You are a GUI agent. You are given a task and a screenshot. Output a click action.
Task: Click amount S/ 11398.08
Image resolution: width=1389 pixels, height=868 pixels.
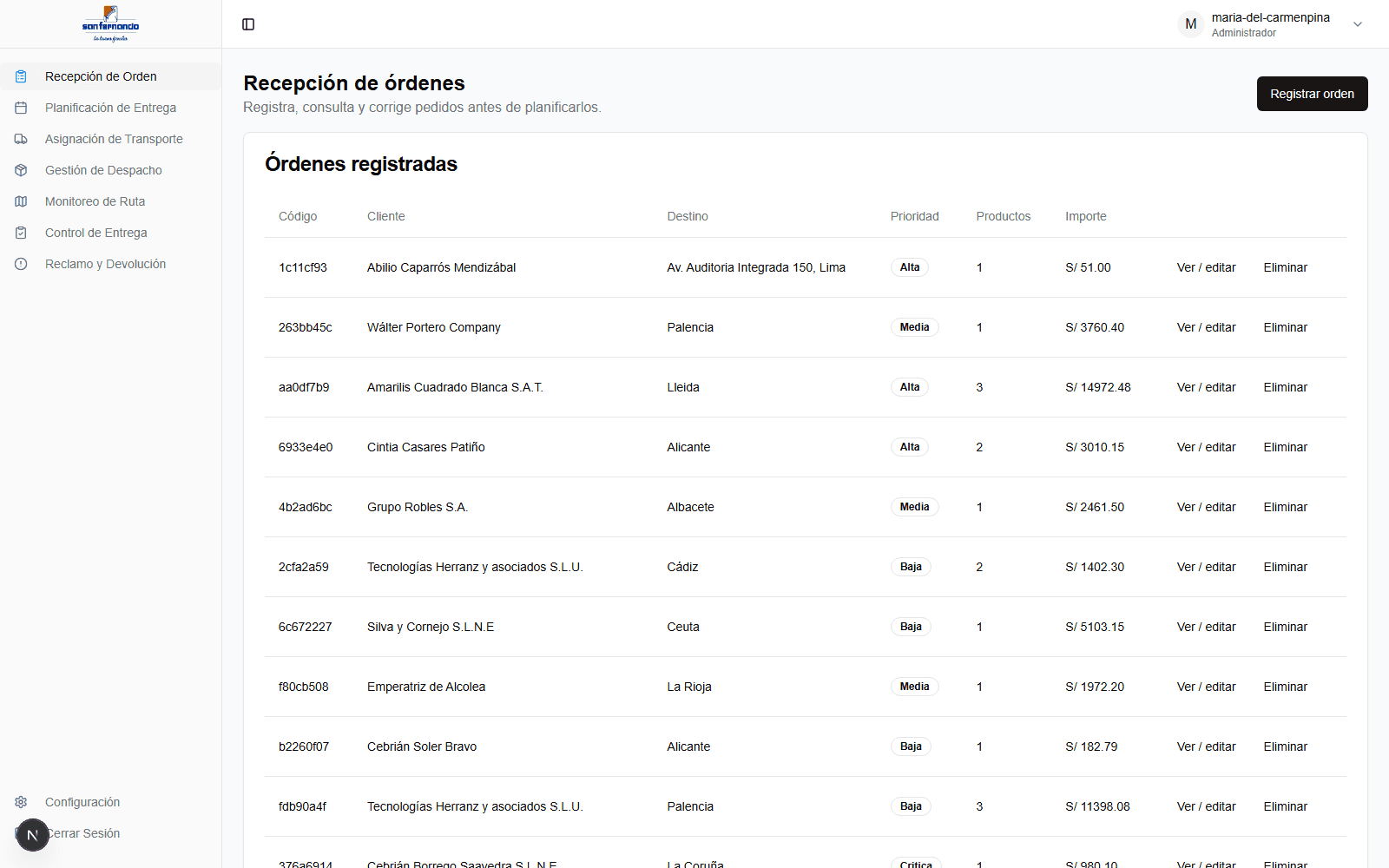1097,806
